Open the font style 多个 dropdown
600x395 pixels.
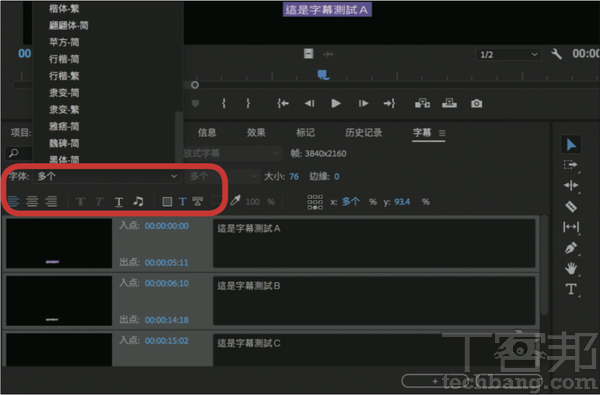(x=222, y=176)
